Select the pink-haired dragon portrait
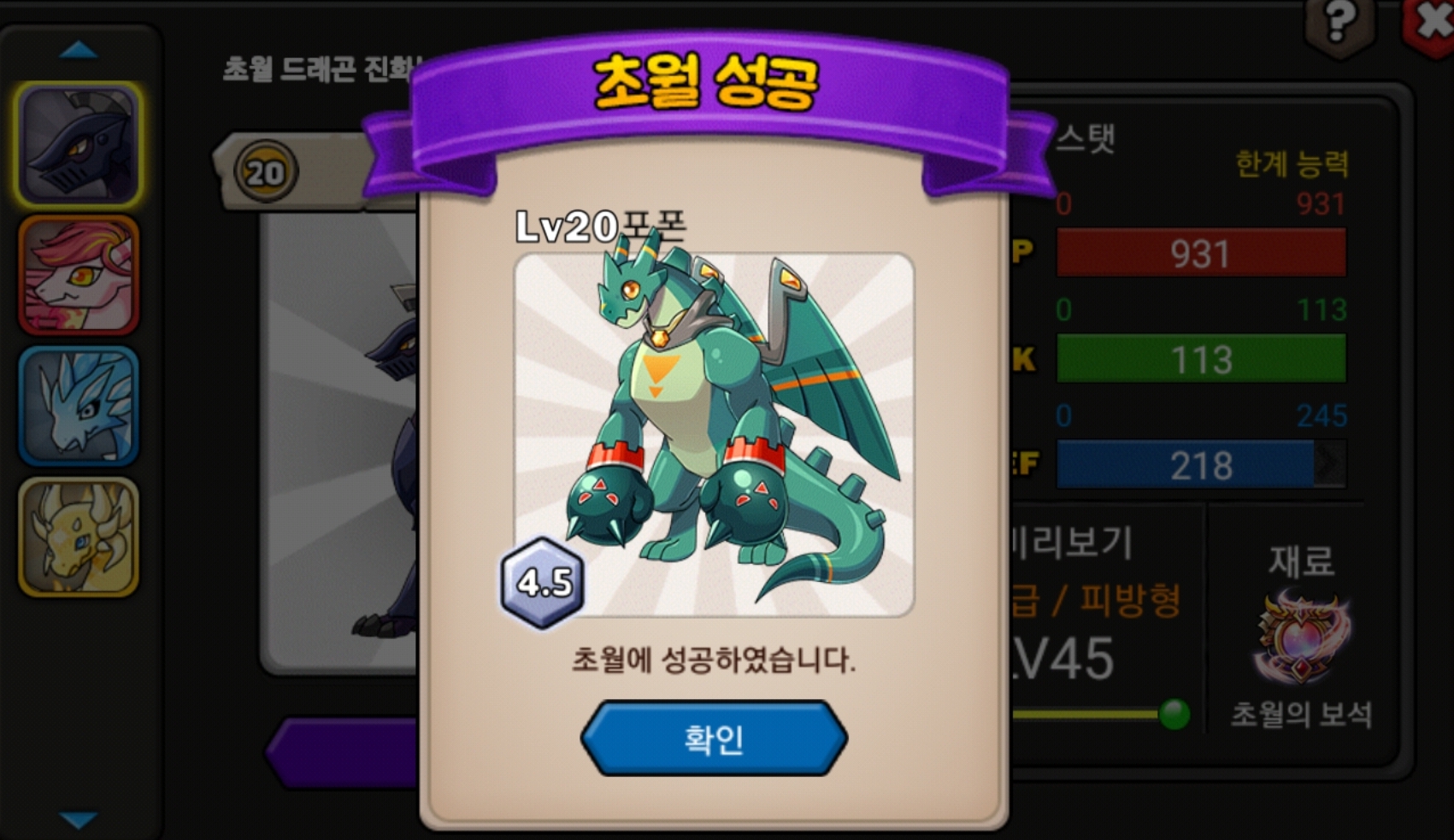 [x=79, y=275]
